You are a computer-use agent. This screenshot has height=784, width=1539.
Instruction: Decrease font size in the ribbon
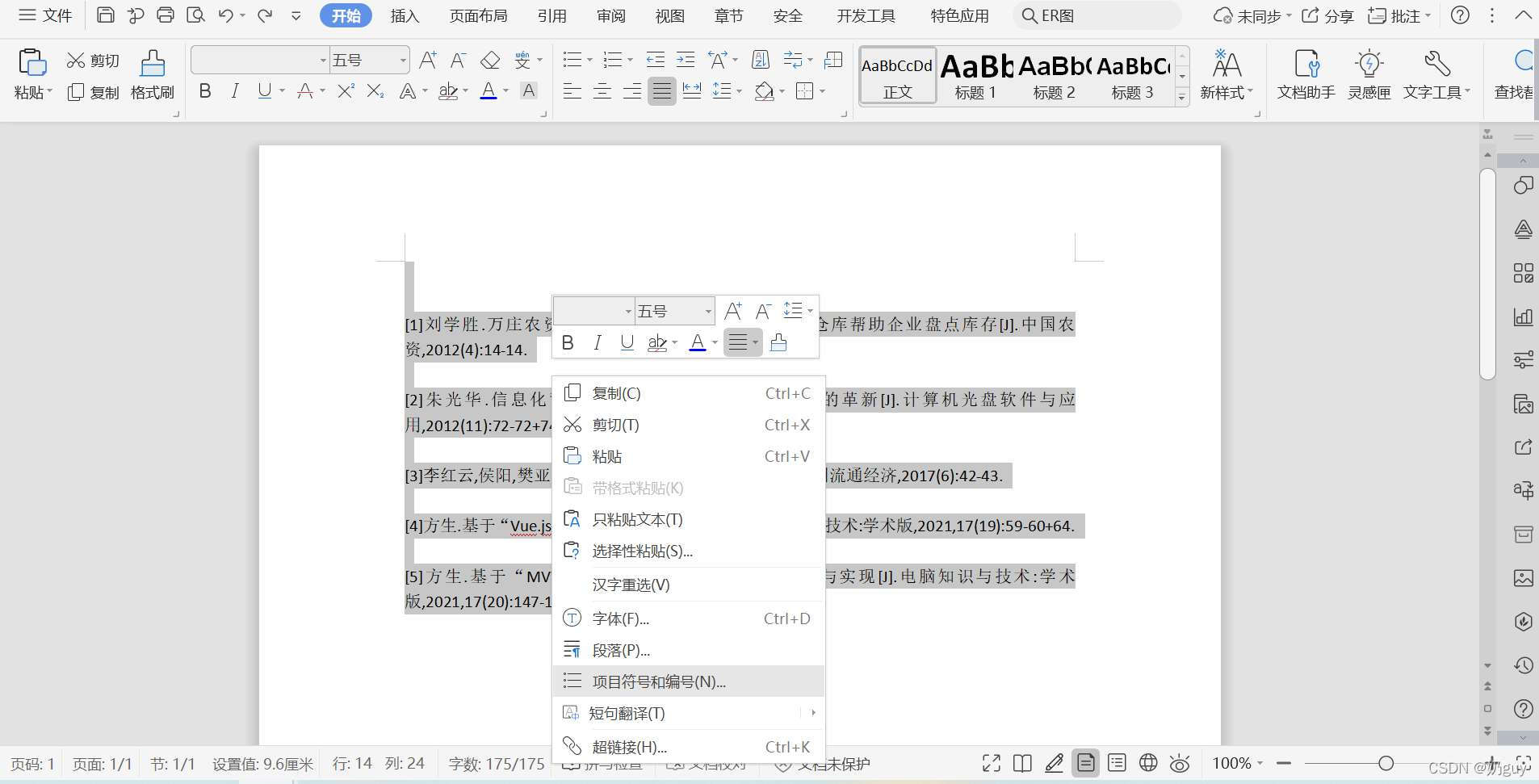coord(458,61)
